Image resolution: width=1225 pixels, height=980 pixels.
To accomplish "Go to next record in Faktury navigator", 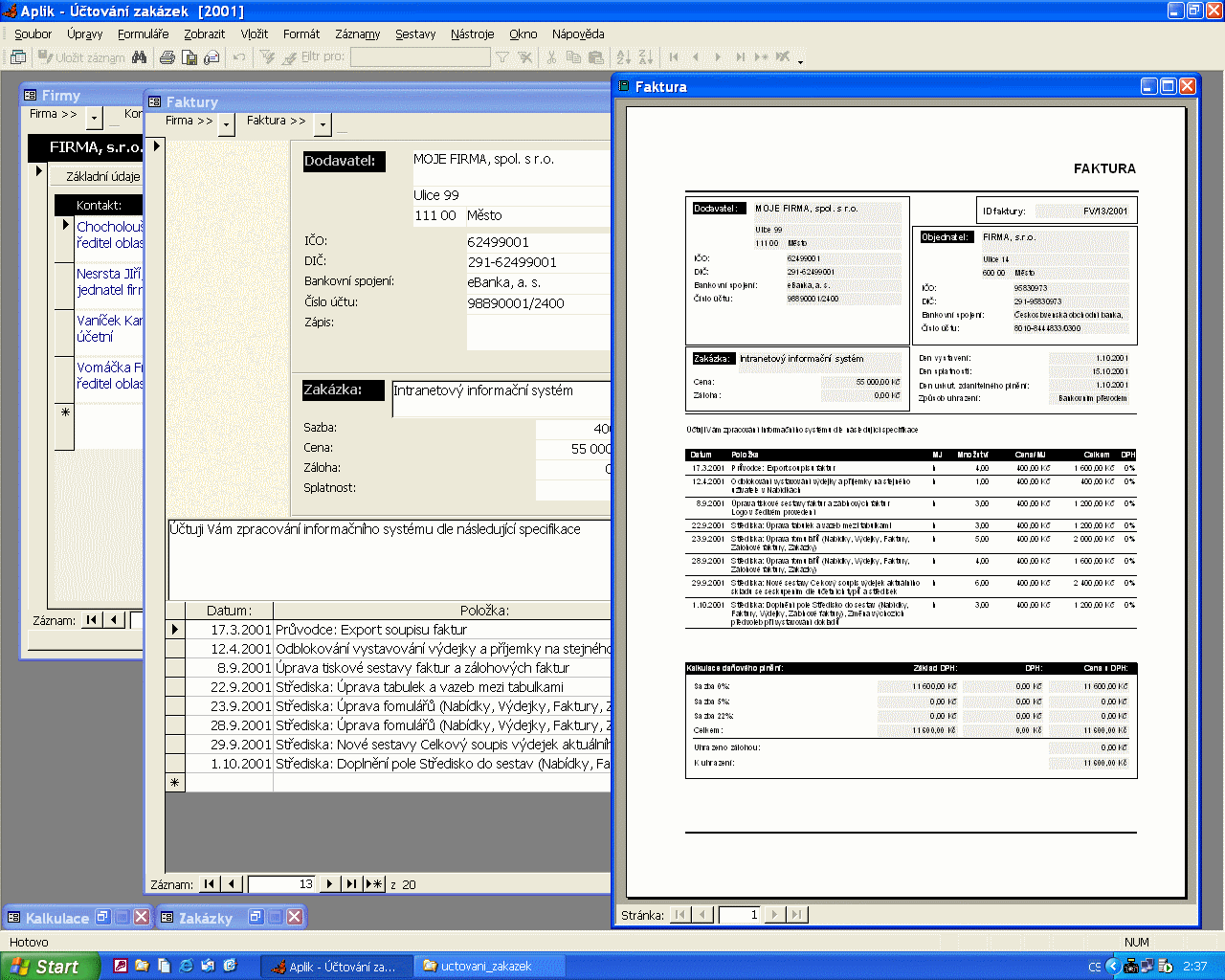I will (329, 884).
